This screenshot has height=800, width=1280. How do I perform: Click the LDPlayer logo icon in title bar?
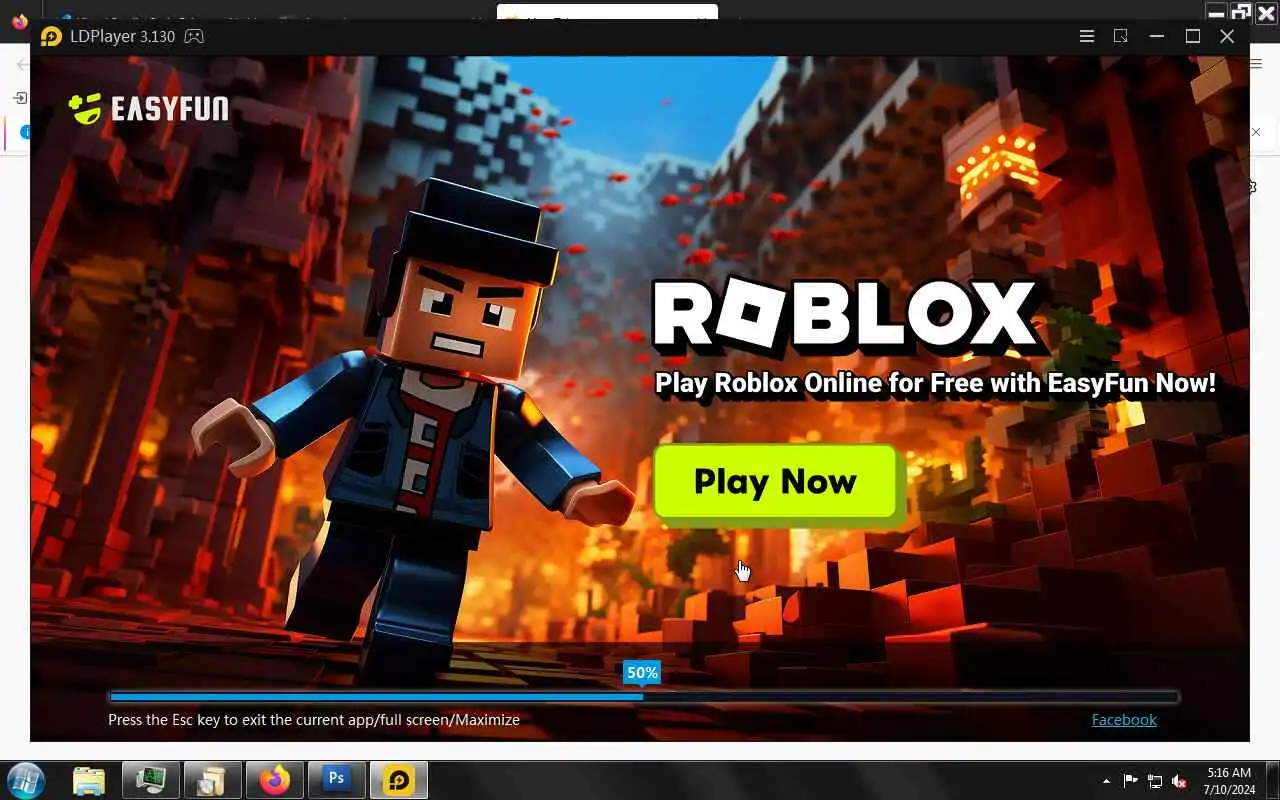pos(51,36)
